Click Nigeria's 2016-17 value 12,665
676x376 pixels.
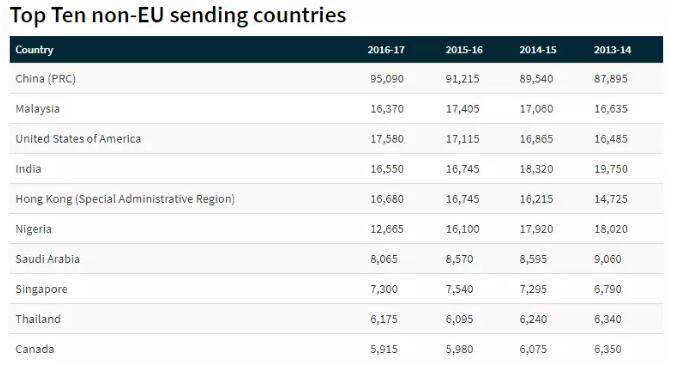coord(387,229)
